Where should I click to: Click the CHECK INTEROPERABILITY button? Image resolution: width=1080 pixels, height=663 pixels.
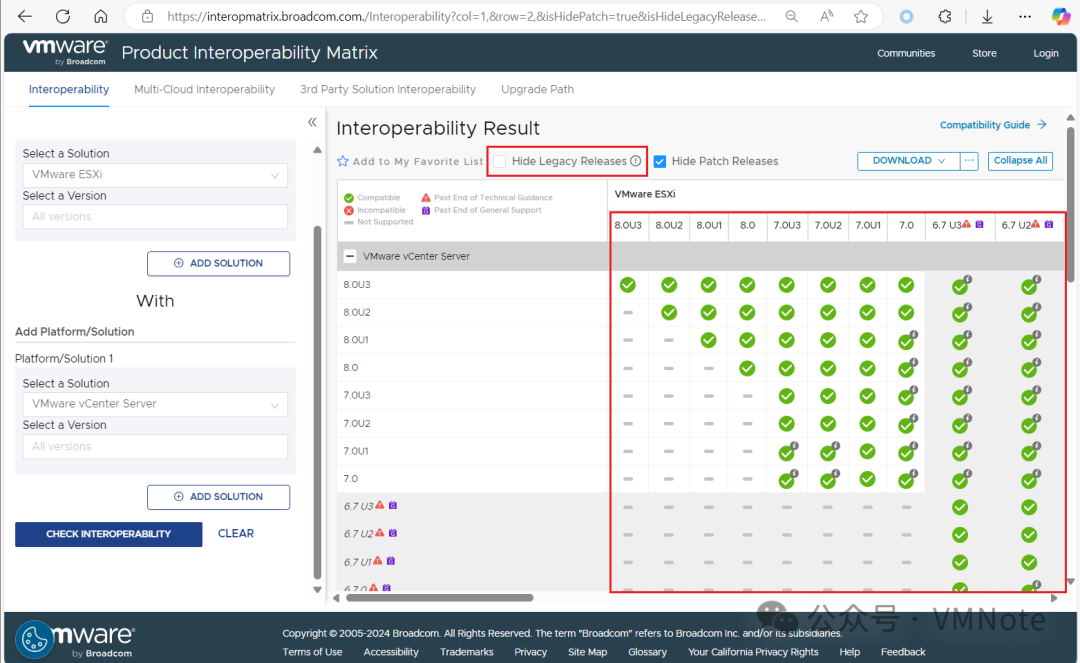click(x=109, y=534)
